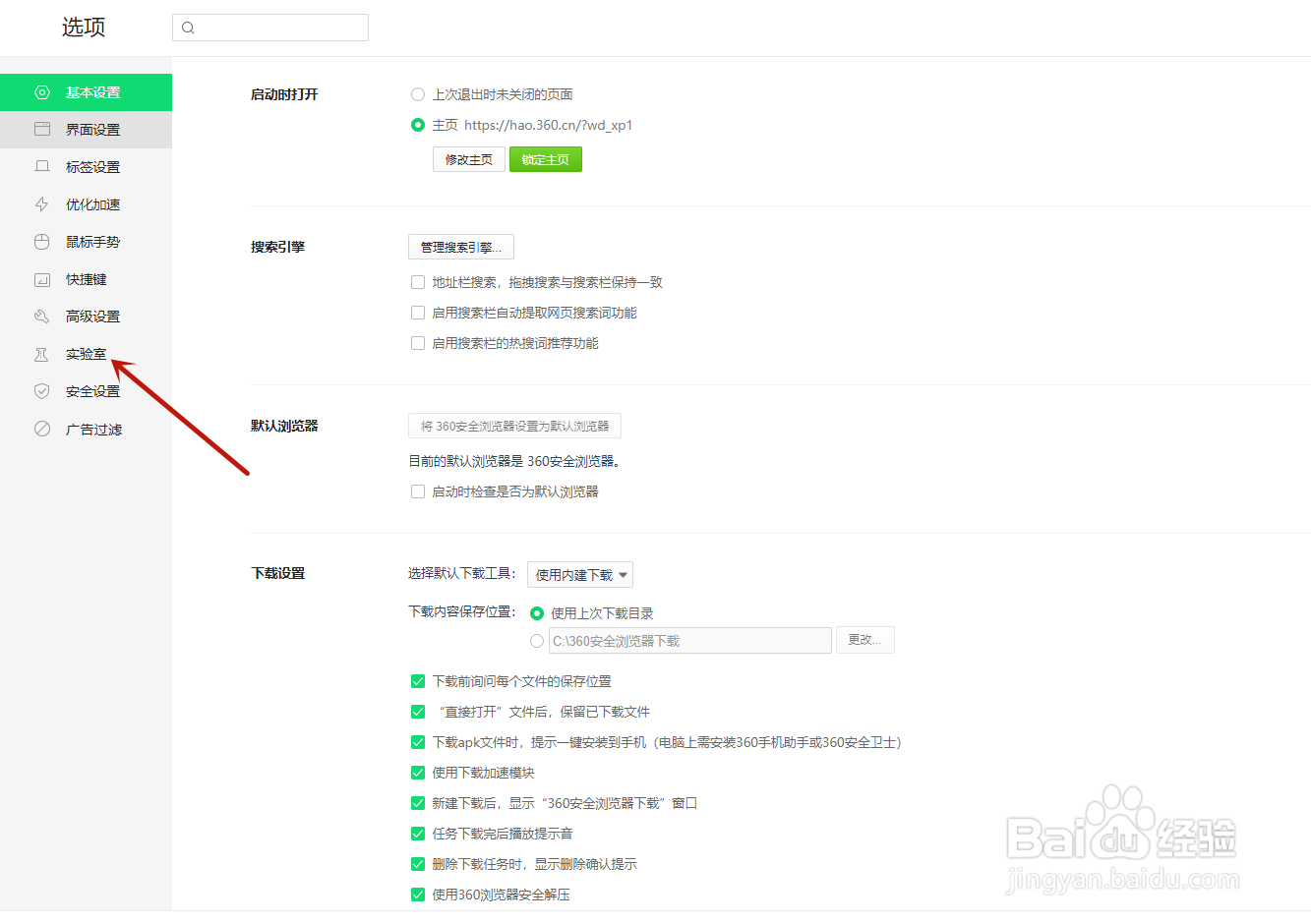Uncheck 下载前询问每个文件的保存位置
The image size is (1311, 924).
pyautogui.click(x=418, y=681)
